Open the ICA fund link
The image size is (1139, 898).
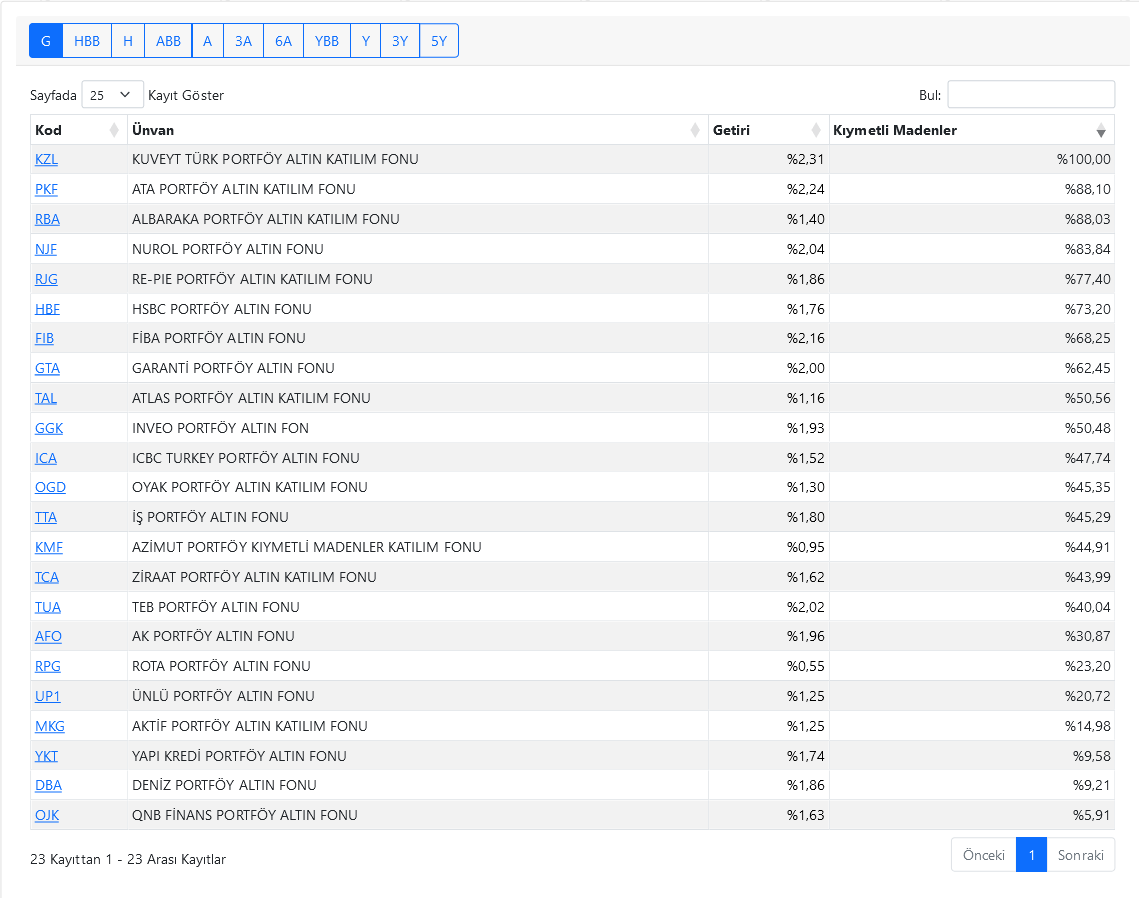(46, 458)
